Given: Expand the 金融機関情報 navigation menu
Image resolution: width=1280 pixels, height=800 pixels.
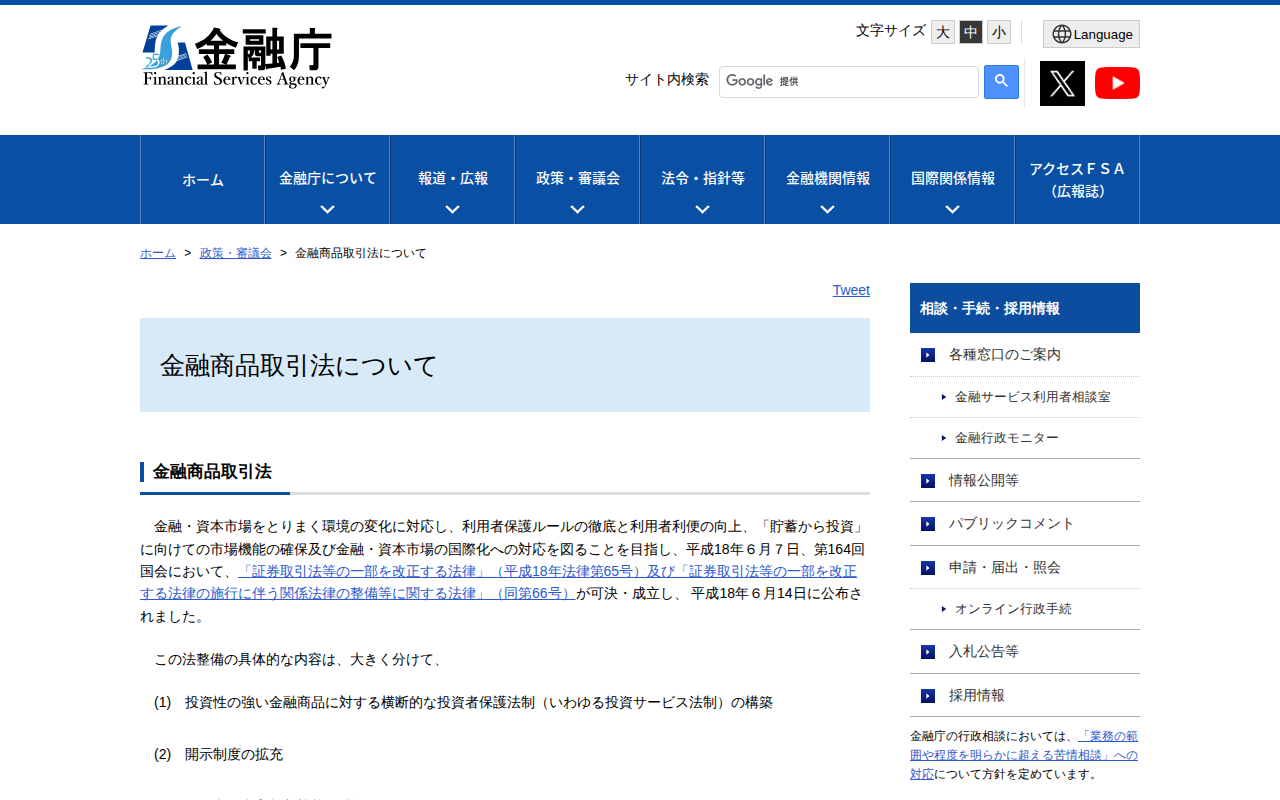Looking at the screenshot, I should click(x=827, y=180).
